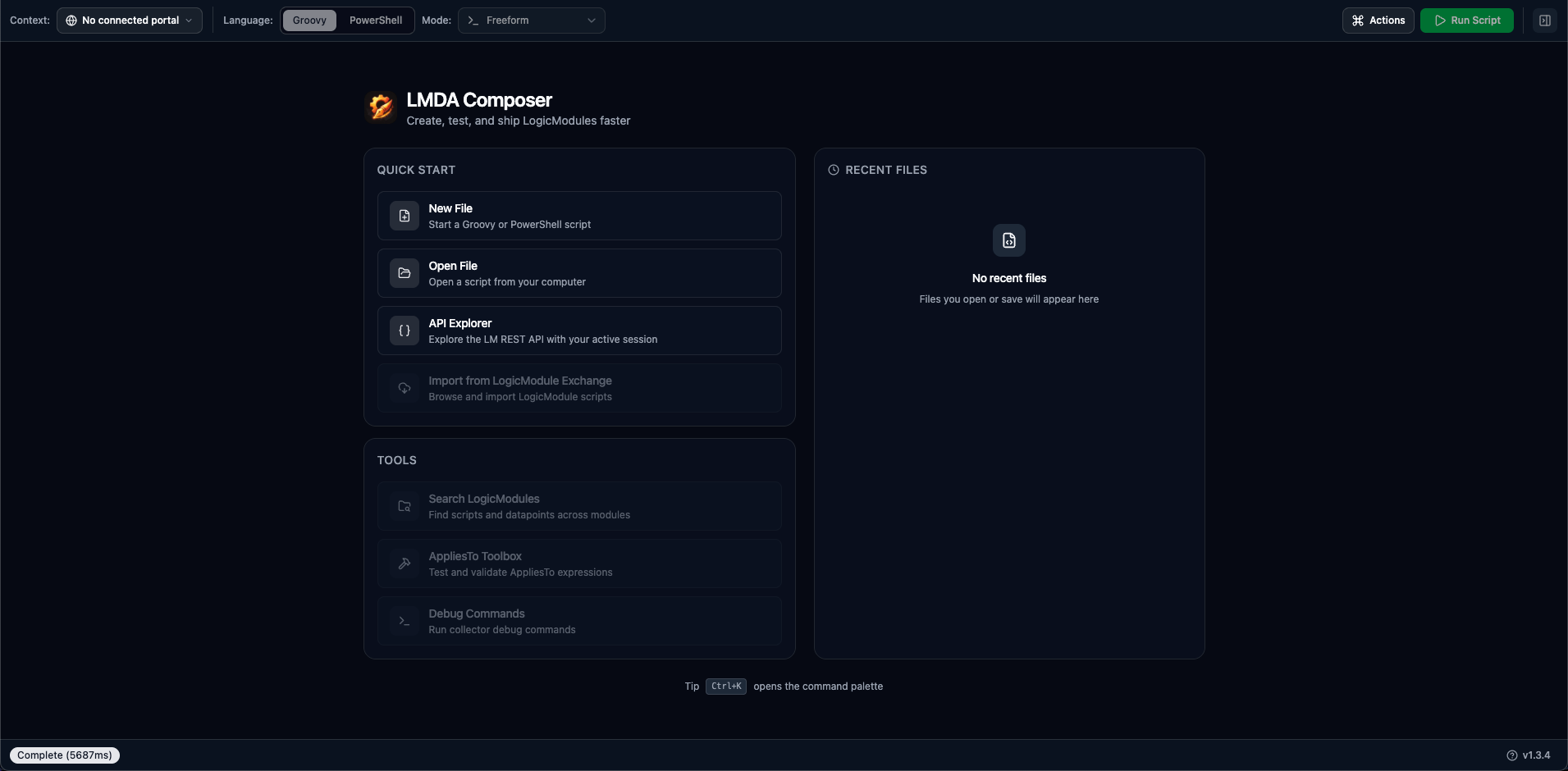The width and height of the screenshot is (1568, 771).
Task: Click the Search LogicModules folder icon
Action: point(404,506)
